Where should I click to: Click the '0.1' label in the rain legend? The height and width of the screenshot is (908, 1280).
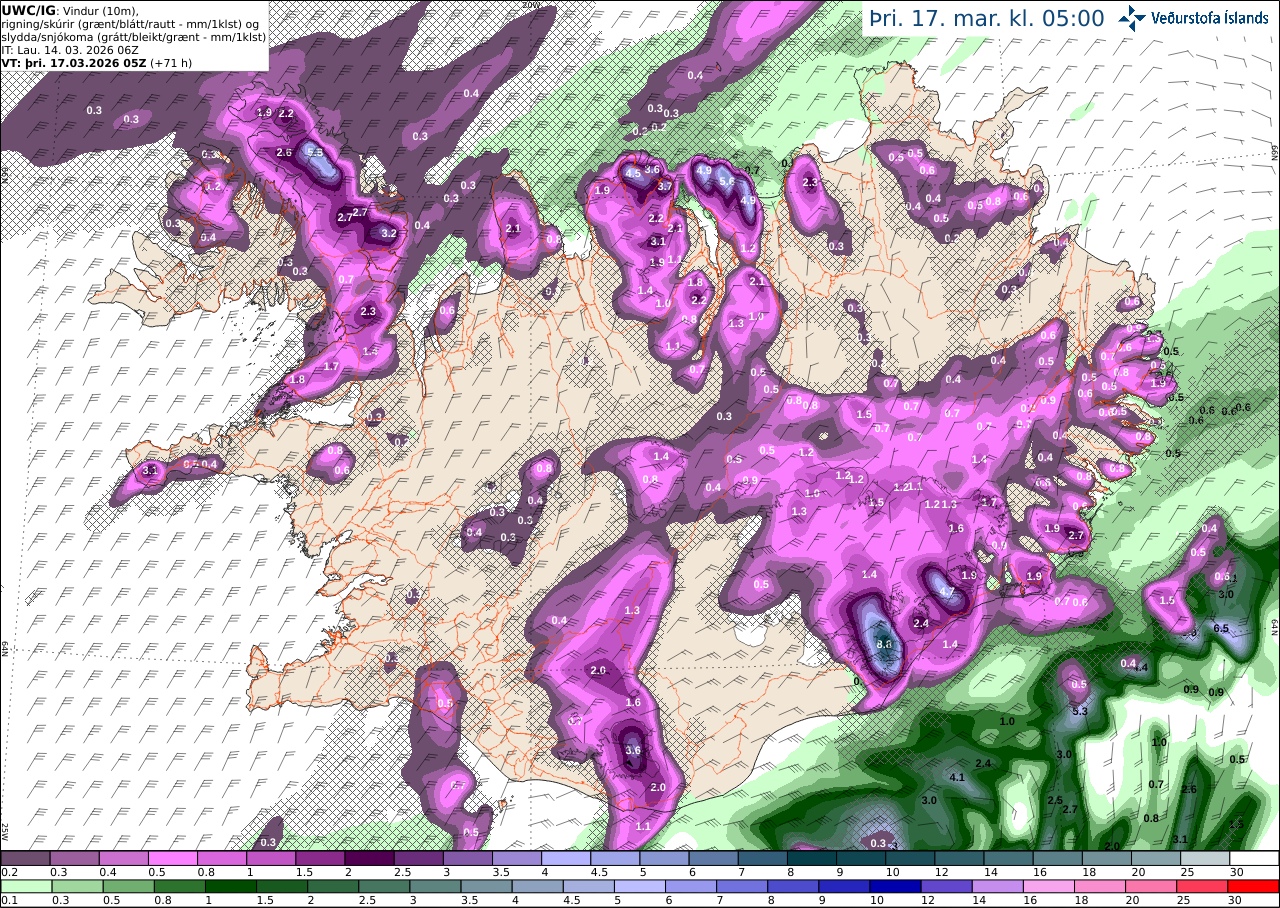click(8, 900)
